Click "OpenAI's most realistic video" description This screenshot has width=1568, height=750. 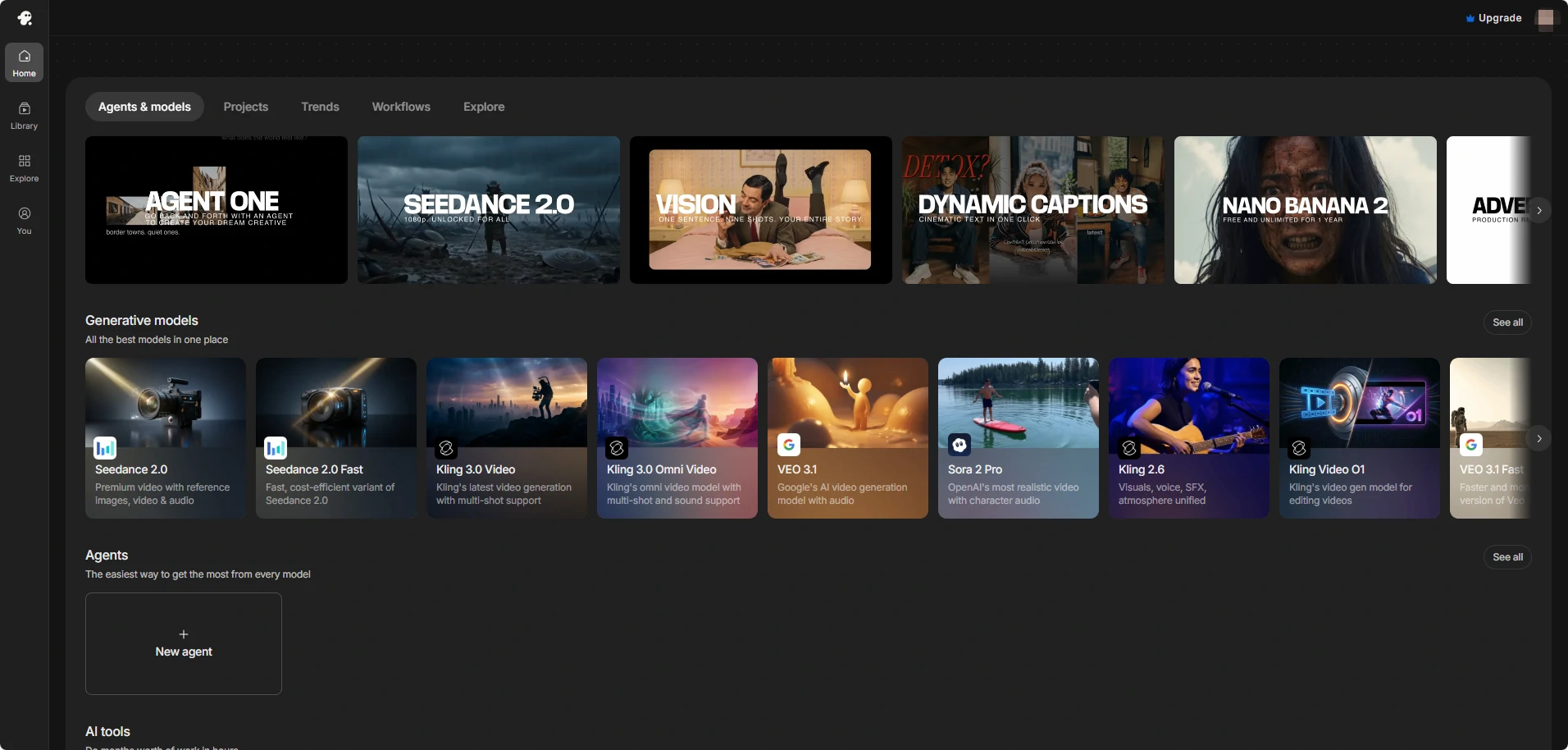[x=1014, y=494]
